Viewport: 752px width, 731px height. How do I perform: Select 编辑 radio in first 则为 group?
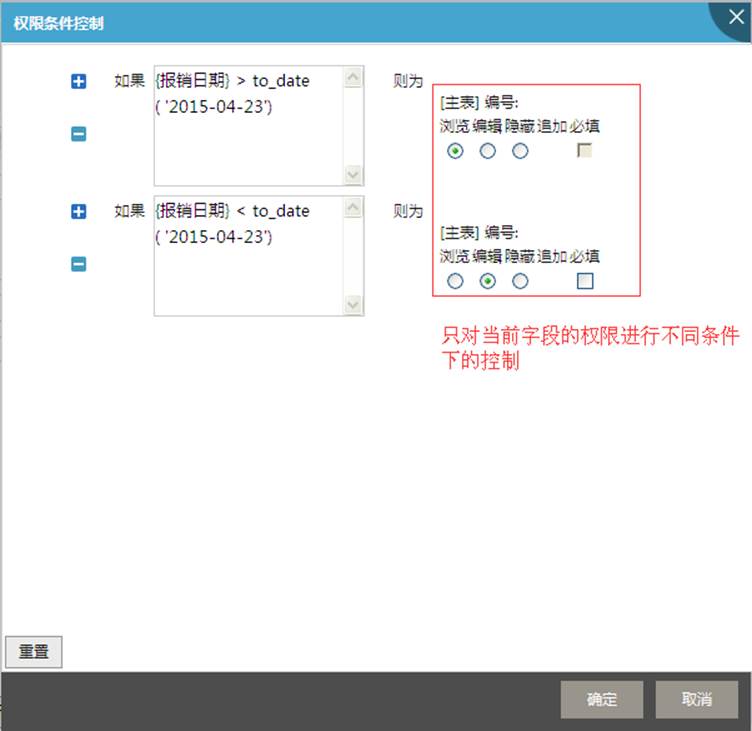[x=488, y=151]
